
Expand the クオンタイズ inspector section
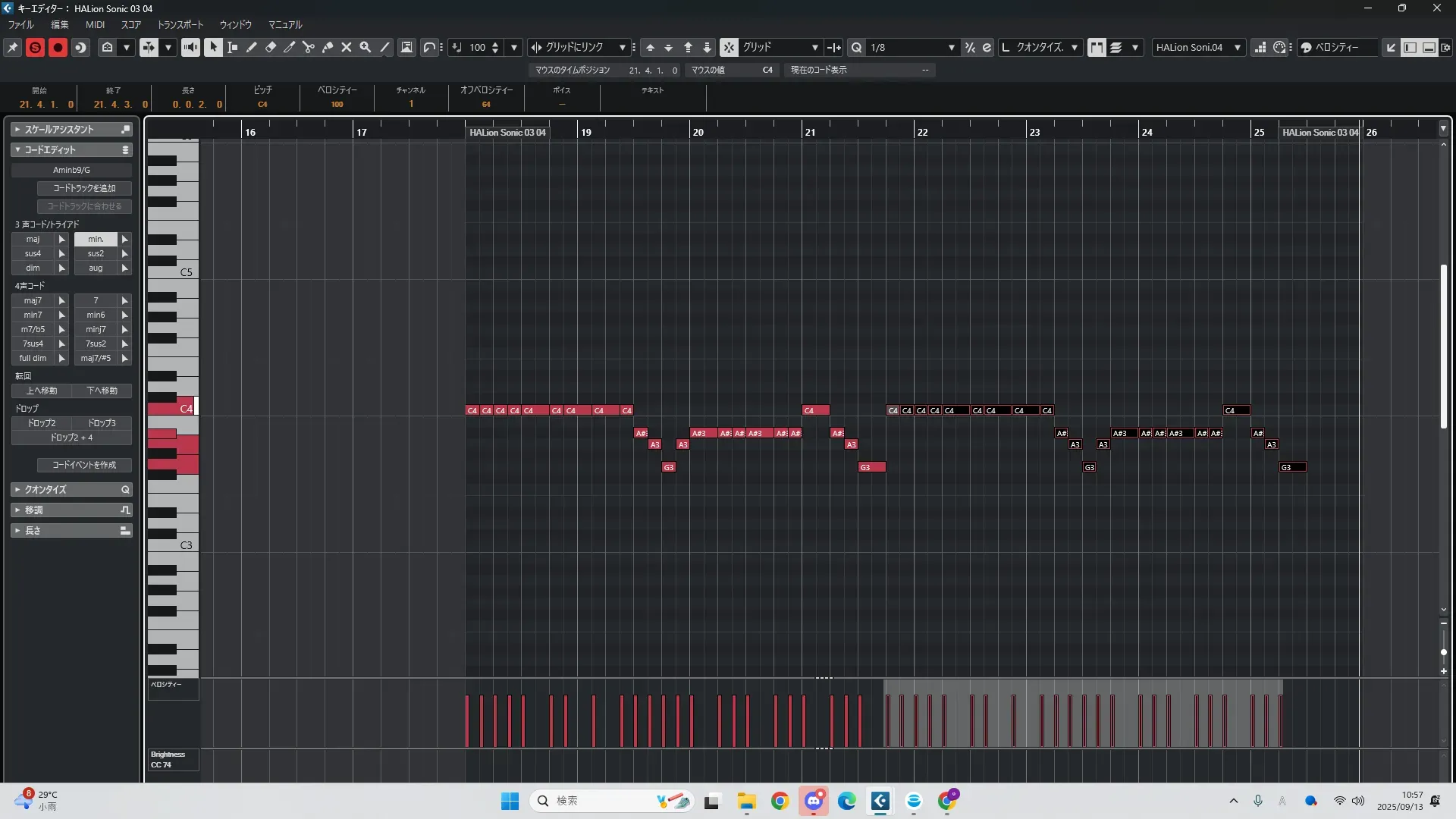[x=45, y=490]
